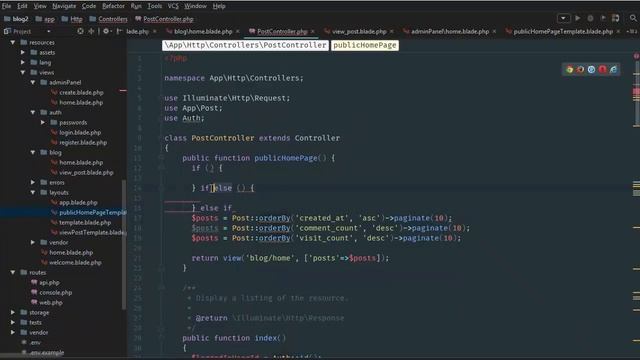Image resolution: width=640 pixels, height=360 pixels.
Task: Close the blog\home.blade.php tab
Action: (238, 31)
